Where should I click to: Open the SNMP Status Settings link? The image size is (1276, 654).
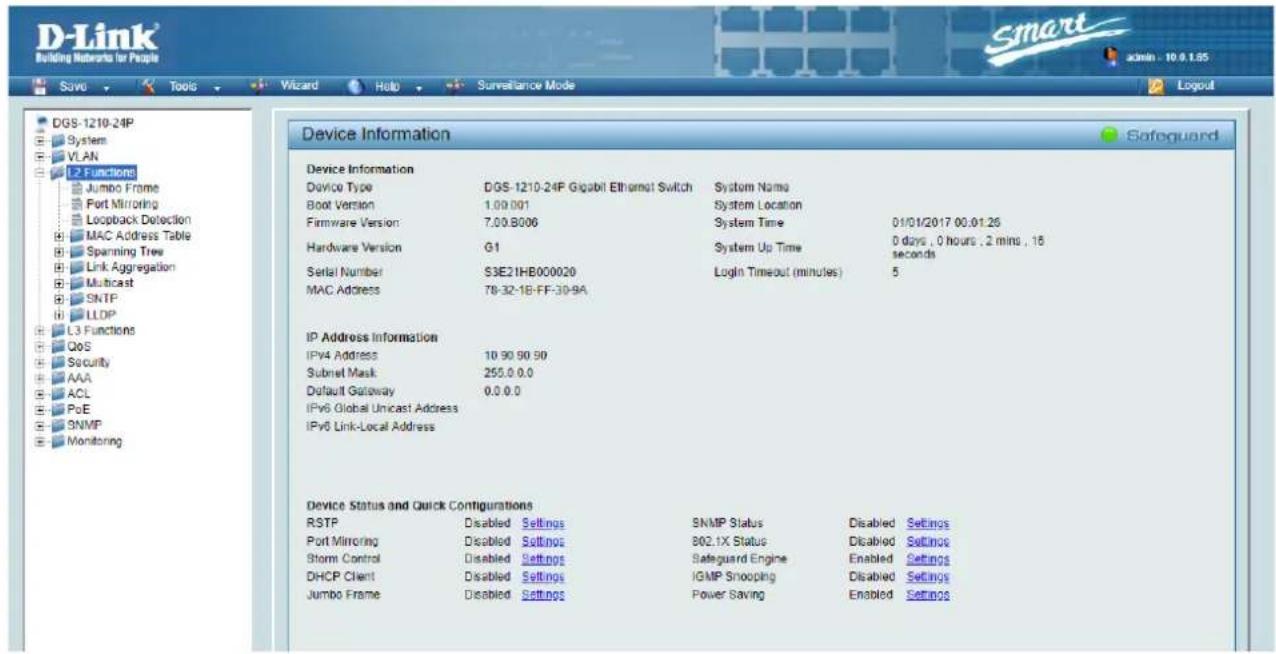pyautogui.click(x=927, y=523)
